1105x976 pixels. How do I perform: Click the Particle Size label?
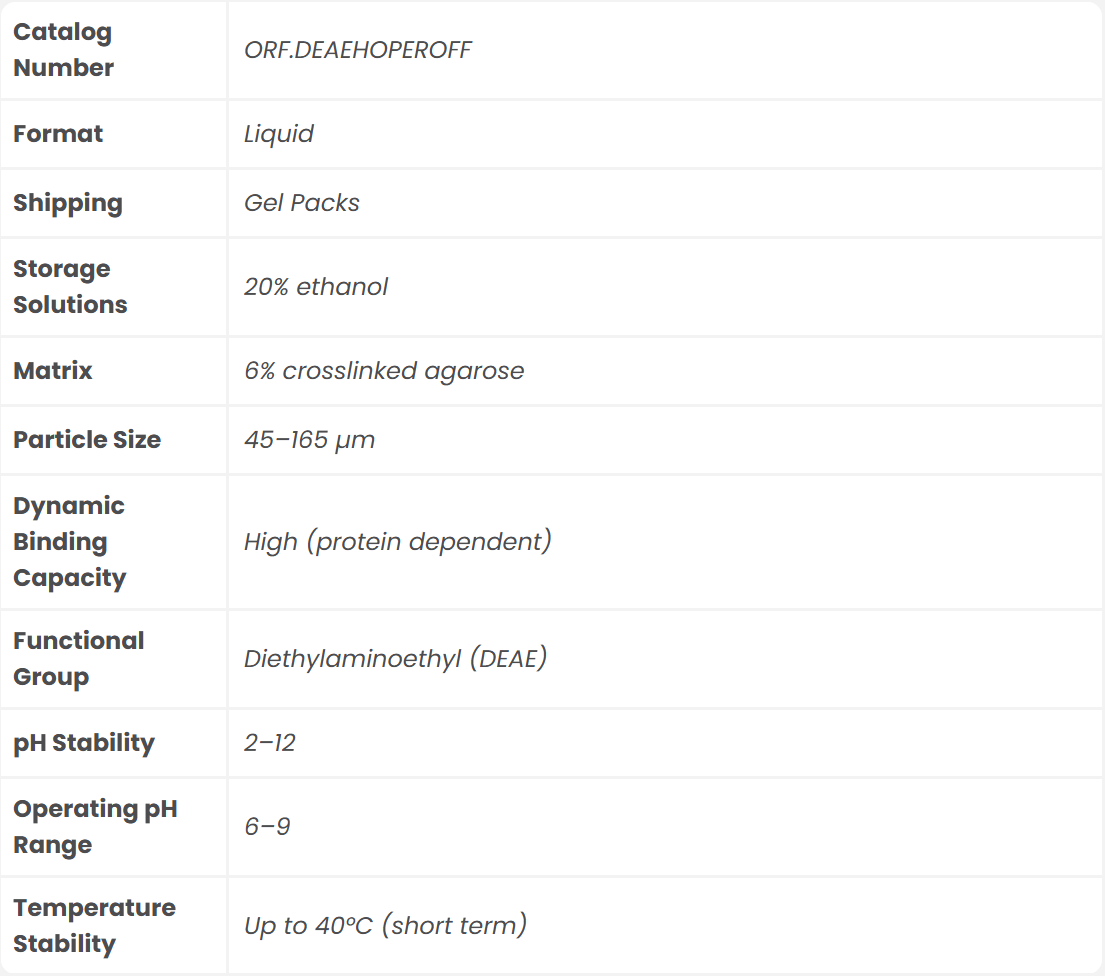[x=87, y=440]
